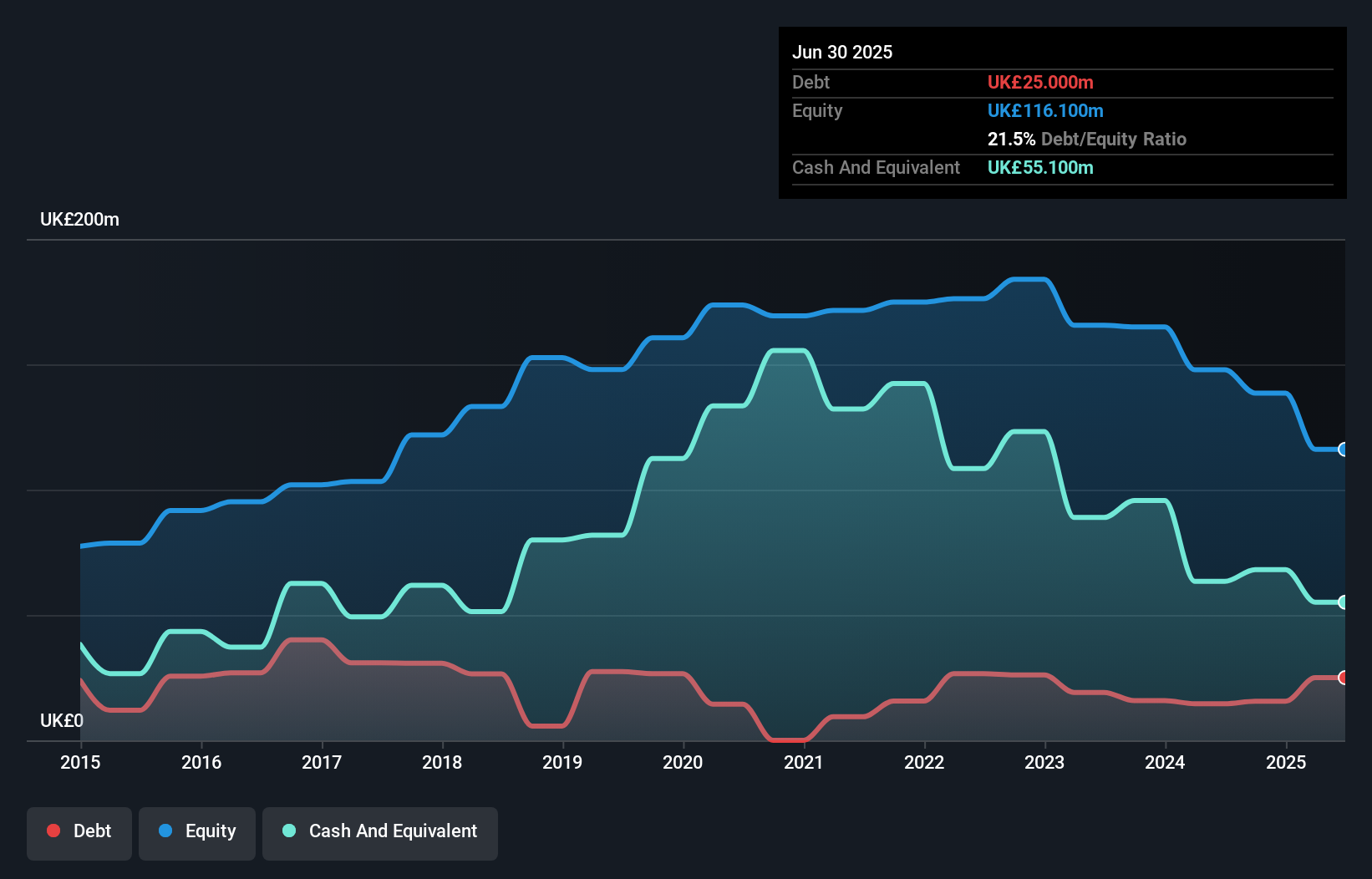Click the teal Cash And Equivalent legend dot

[x=288, y=831]
